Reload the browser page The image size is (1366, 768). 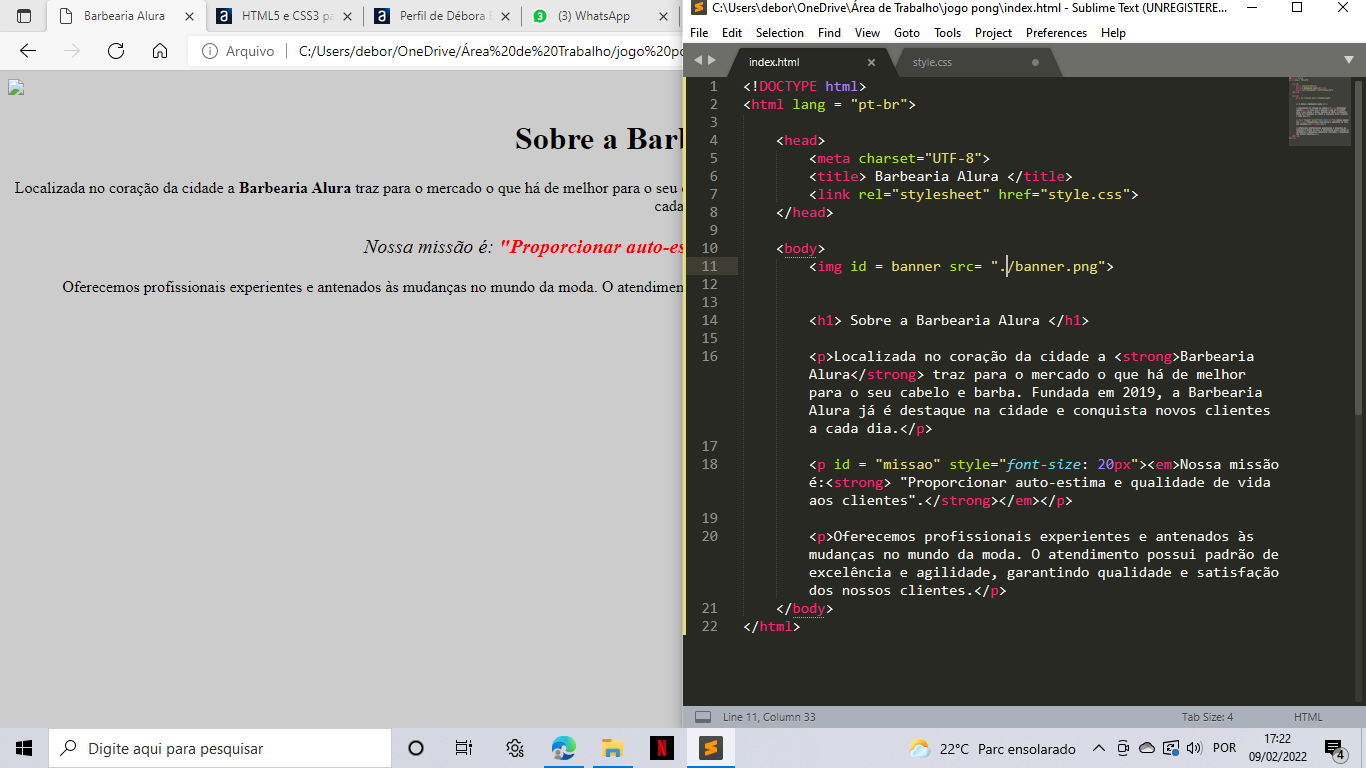click(116, 51)
